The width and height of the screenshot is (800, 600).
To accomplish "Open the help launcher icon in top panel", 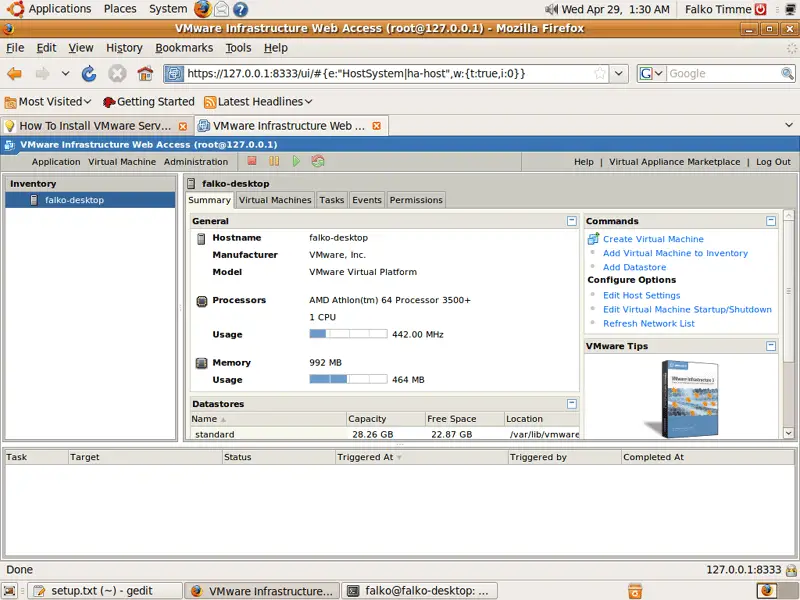I will 240,9.
